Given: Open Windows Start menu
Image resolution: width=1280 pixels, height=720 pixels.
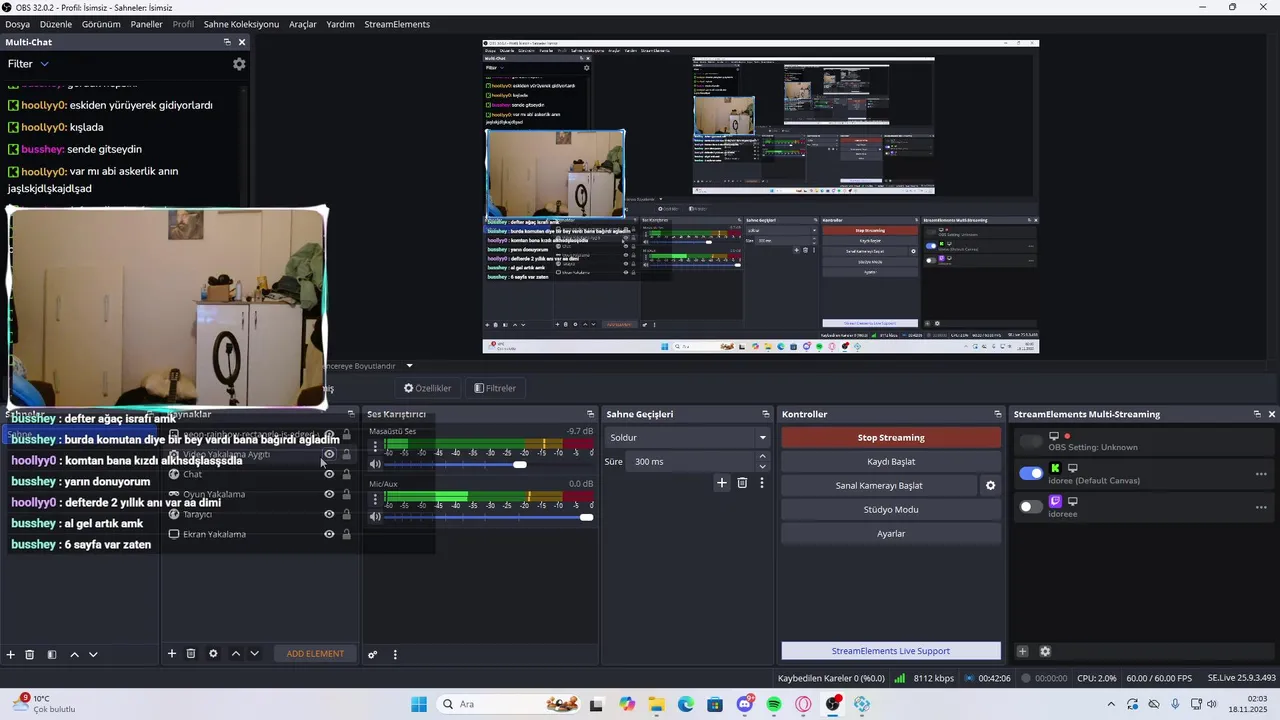Looking at the screenshot, I should coord(419,704).
